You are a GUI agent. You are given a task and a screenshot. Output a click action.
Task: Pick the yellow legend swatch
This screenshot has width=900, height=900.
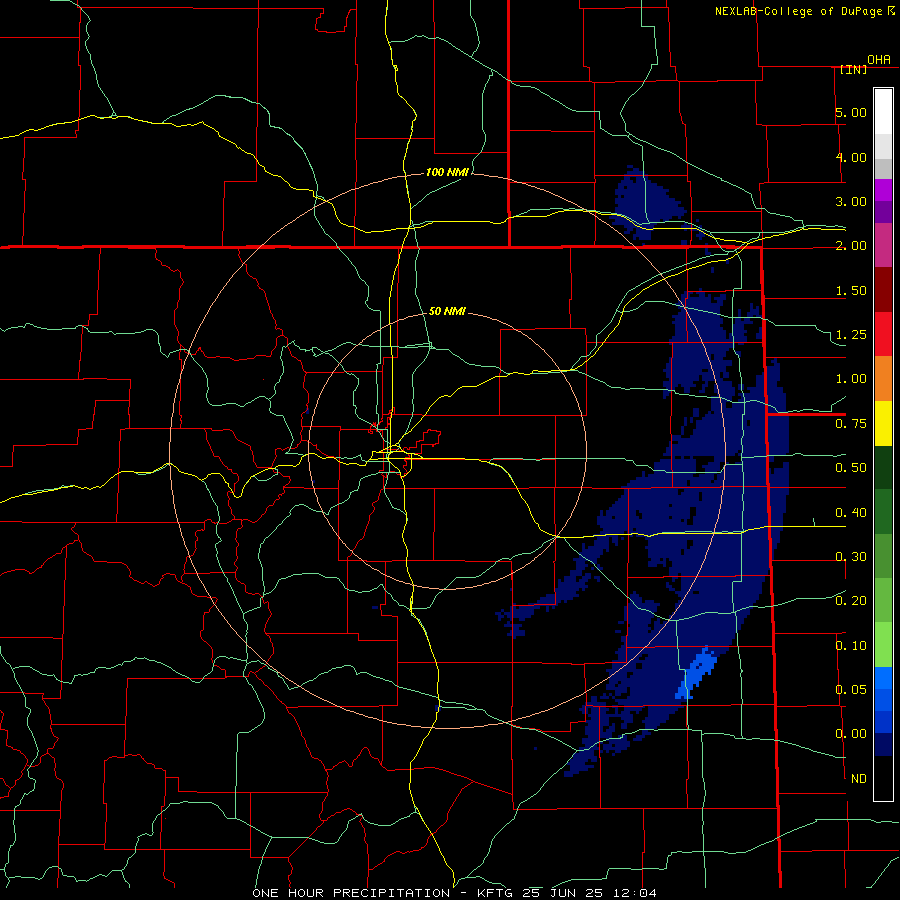tap(883, 423)
